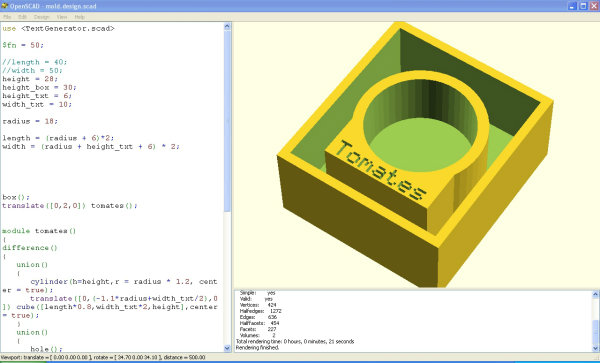Click the 'Rendering finished.' console line
Screen dimensions: 600x363
258,348
